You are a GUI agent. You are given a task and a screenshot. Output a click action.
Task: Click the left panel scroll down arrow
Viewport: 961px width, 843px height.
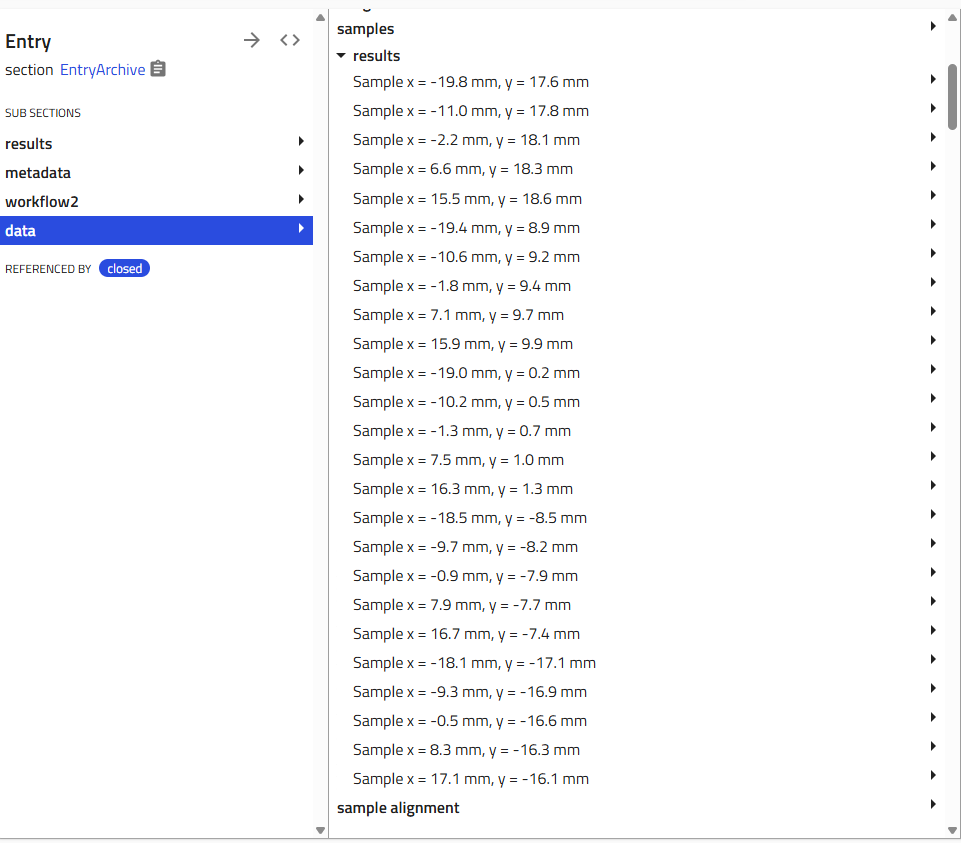(320, 830)
